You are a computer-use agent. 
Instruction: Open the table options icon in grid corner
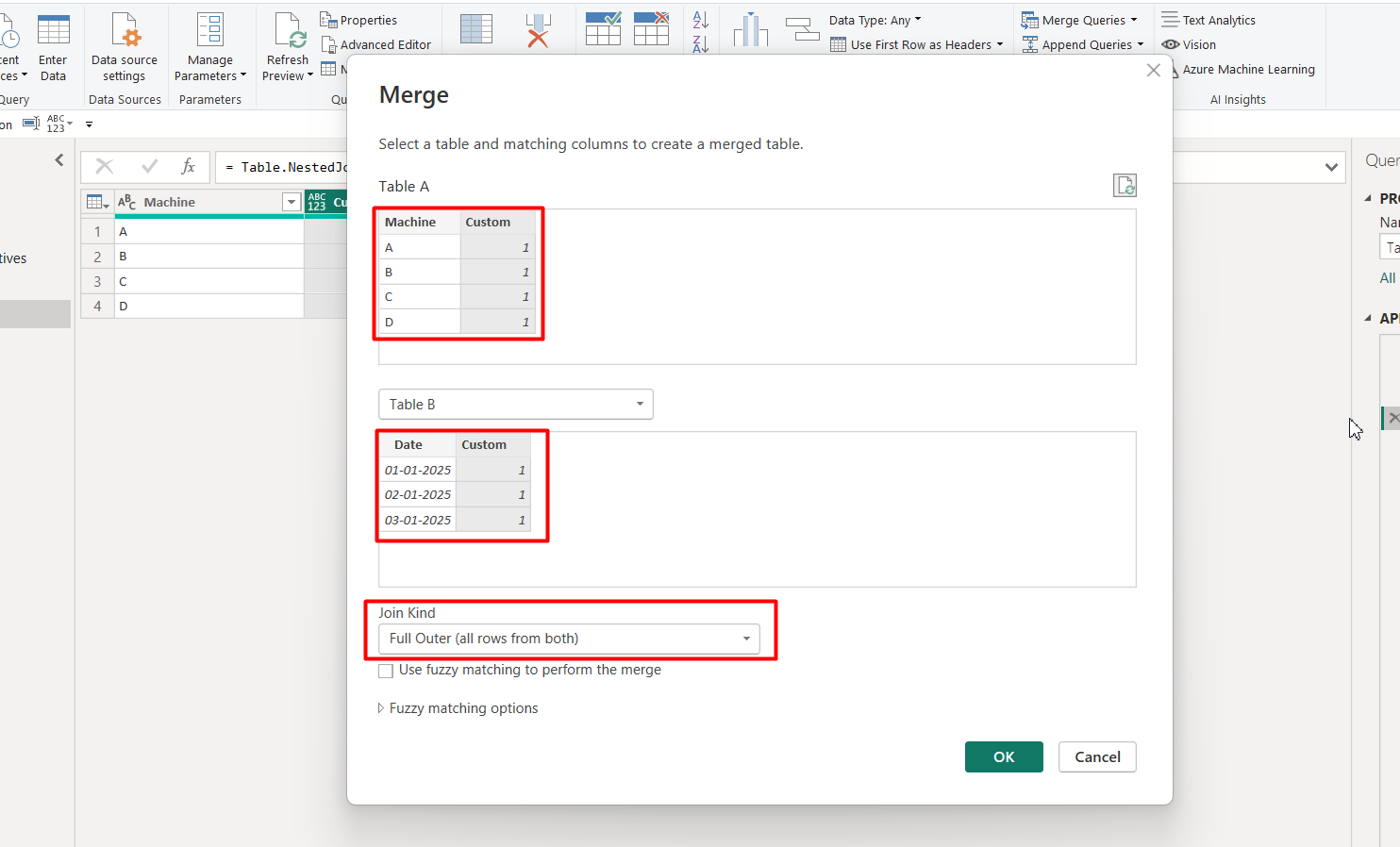point(97,202)
